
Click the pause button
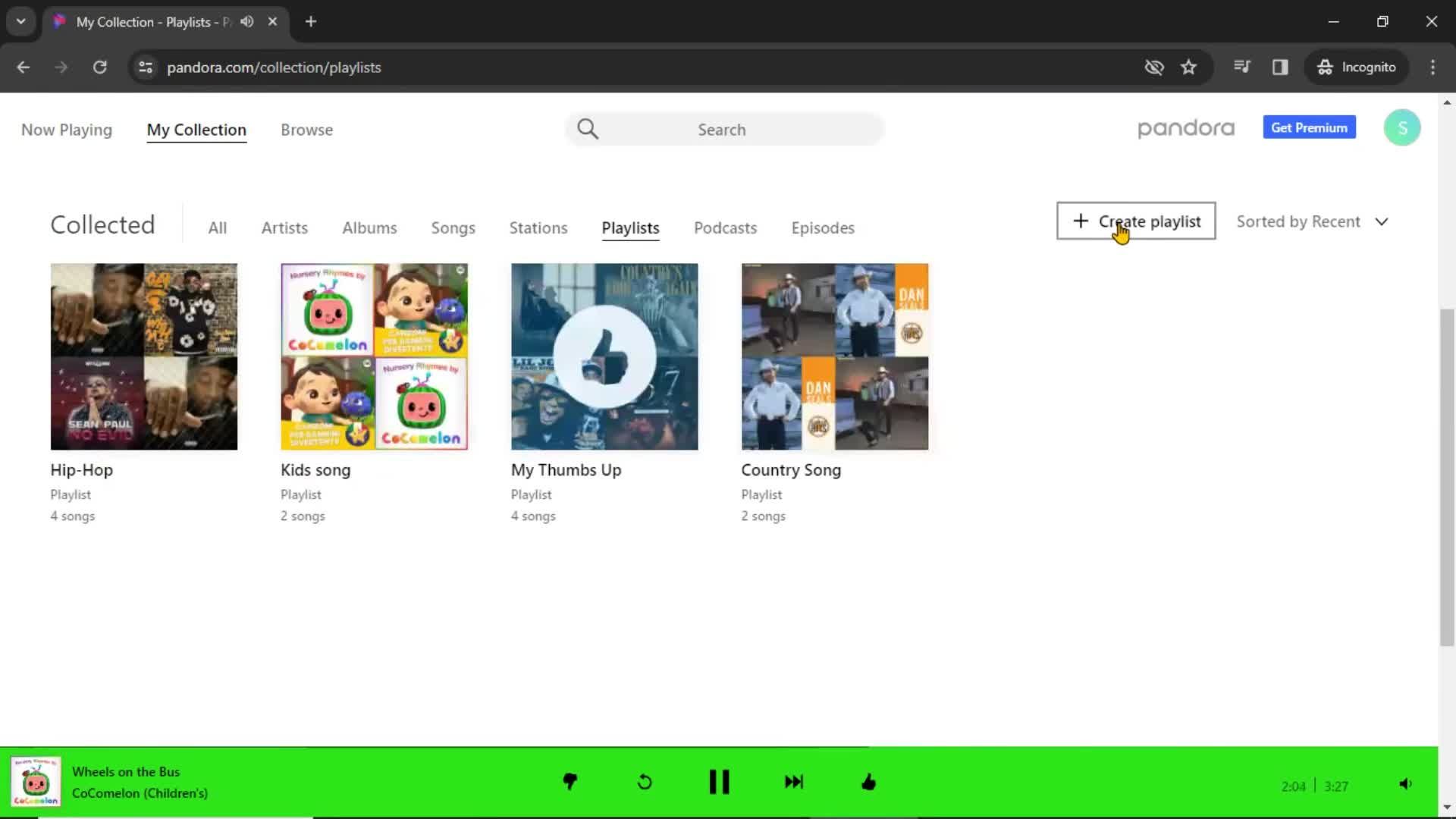(718, 782)
